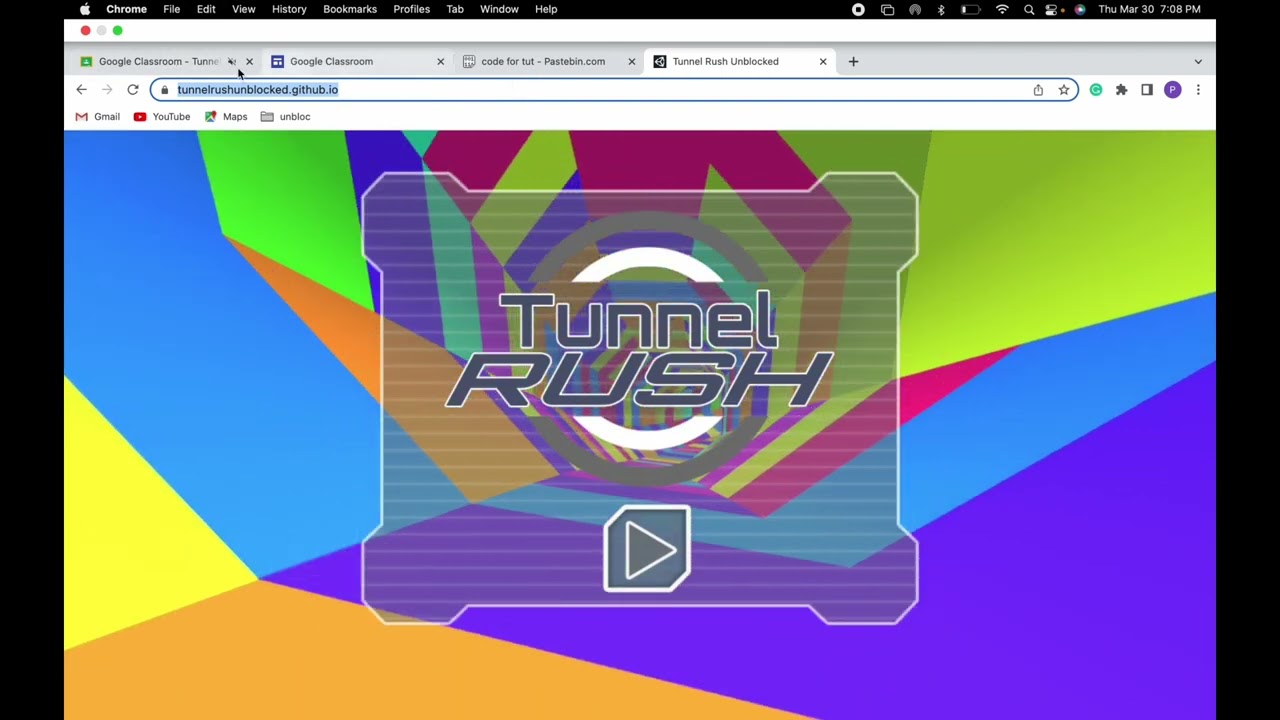Switch to Google Classroom - Tunnel tab
This screenshot has width=1280, height=720.
tap(158, 62)
